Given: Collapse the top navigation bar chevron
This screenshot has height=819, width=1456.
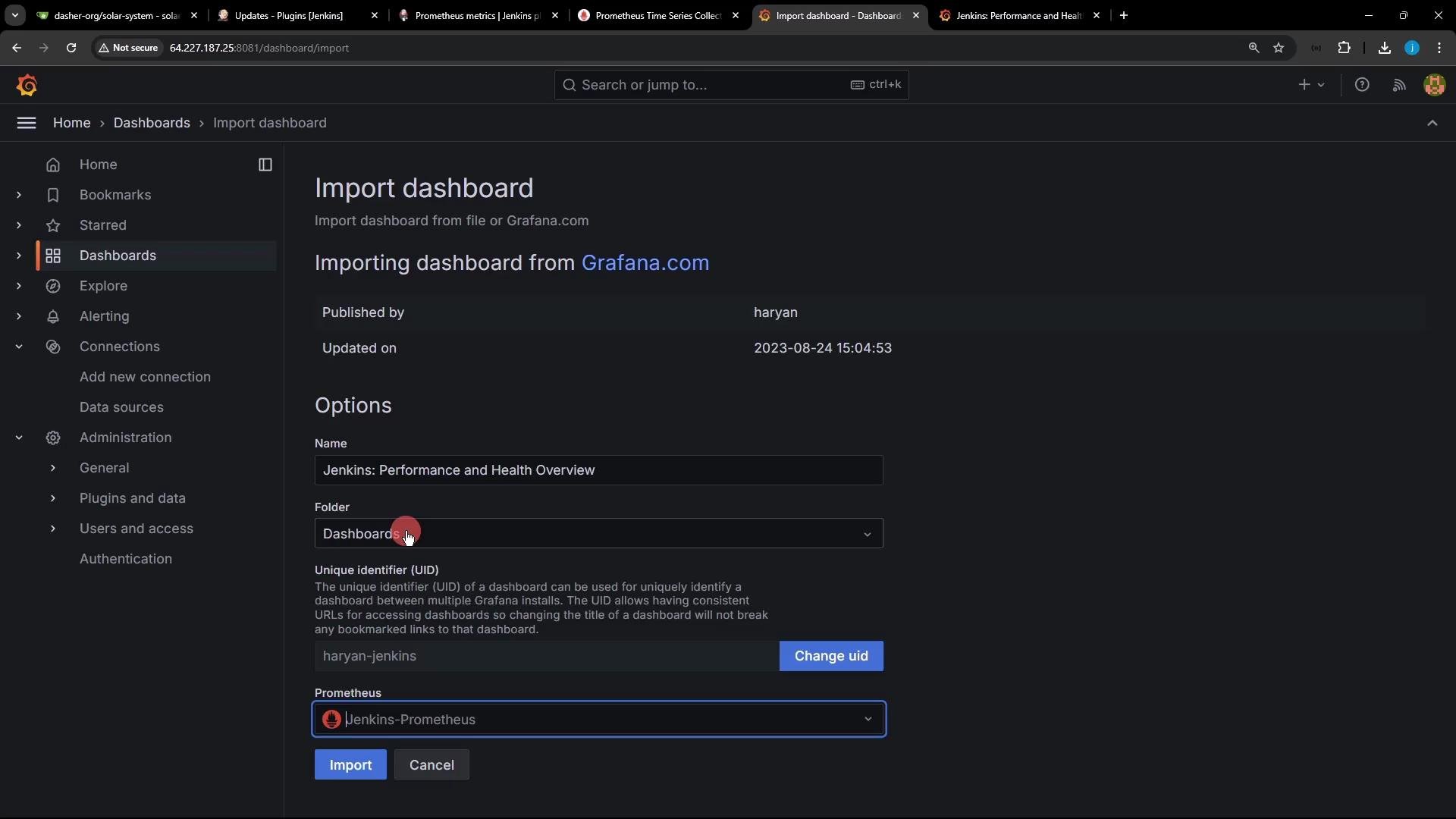Looking at the screenshot, I should (x=1432, y=123).
